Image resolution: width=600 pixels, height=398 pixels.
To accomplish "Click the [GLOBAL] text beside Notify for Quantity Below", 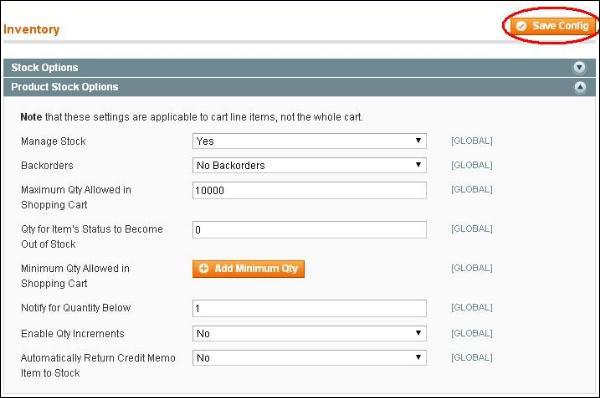I will tap(471, 308).
